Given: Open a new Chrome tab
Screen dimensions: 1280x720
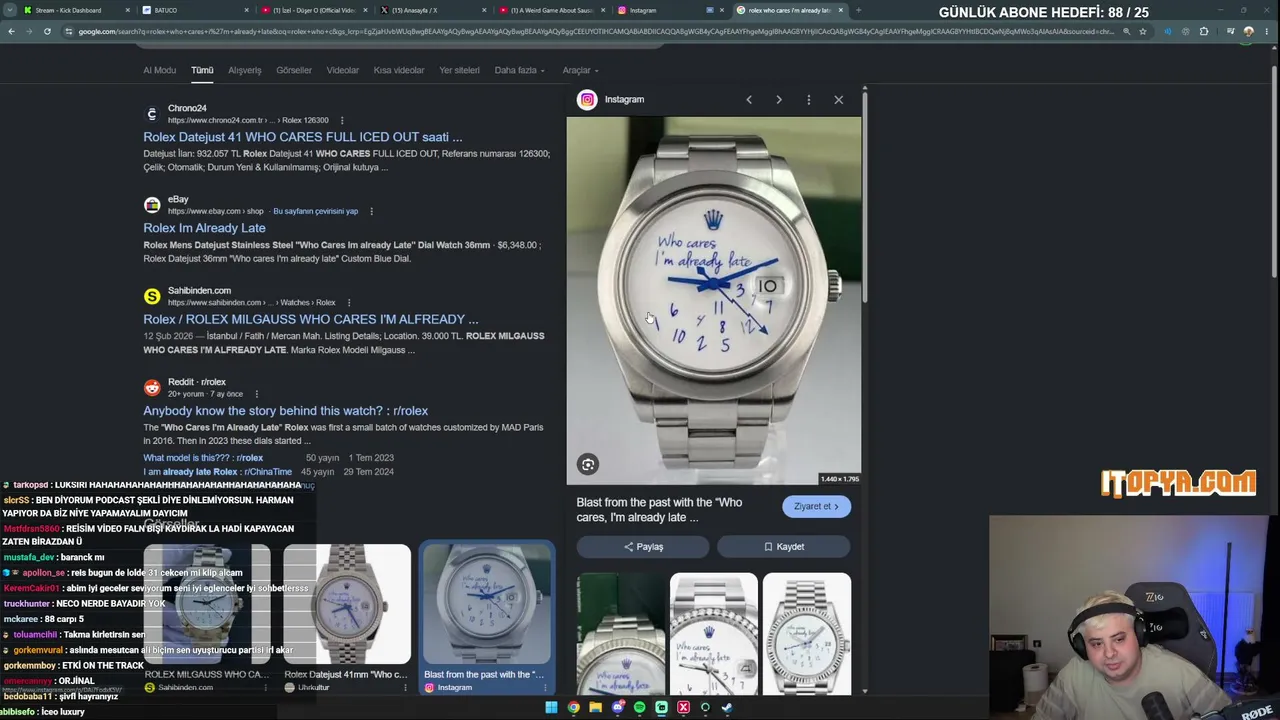Looking at the screenshot, I should (x=858, y=10).
